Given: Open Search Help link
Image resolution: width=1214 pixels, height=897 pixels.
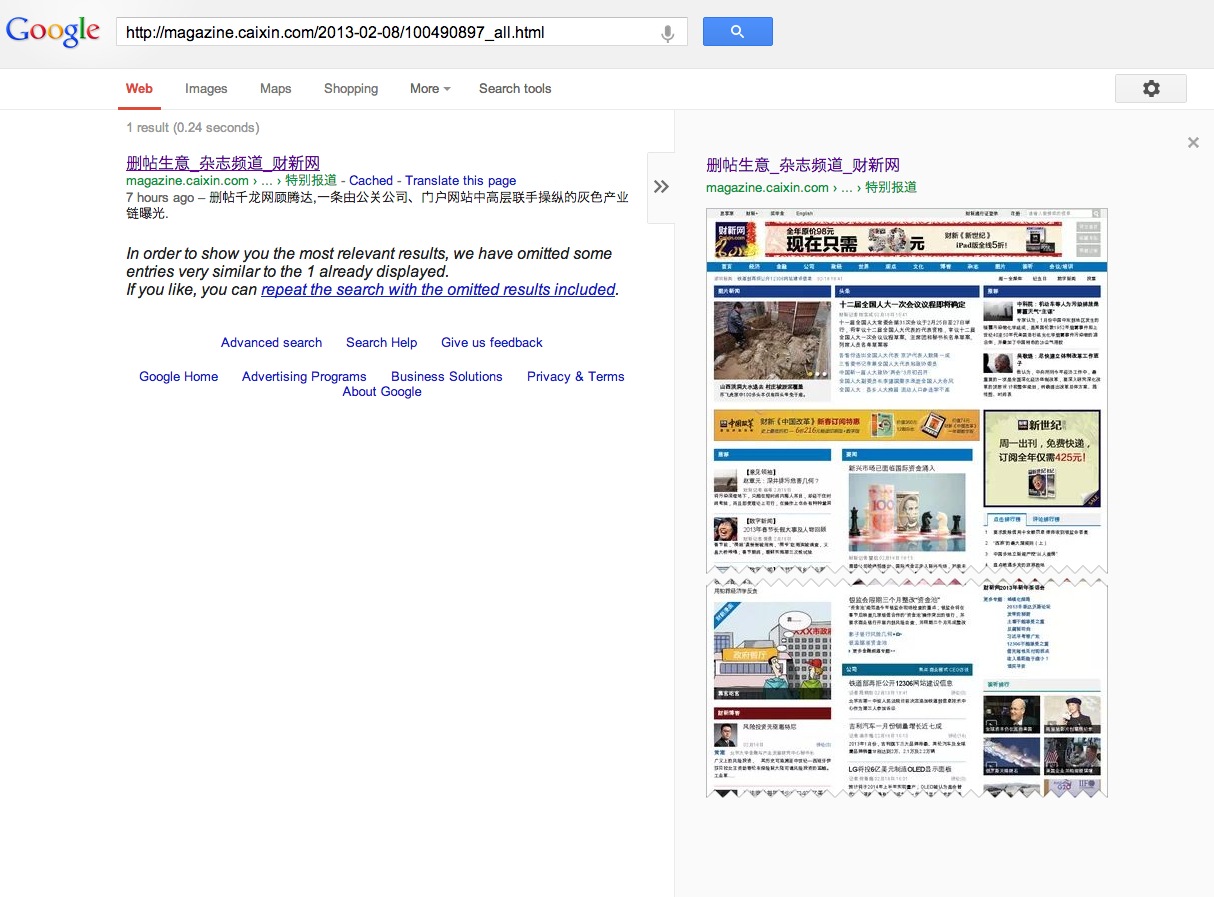Looking at the screenshot, I should coord(382,342).
